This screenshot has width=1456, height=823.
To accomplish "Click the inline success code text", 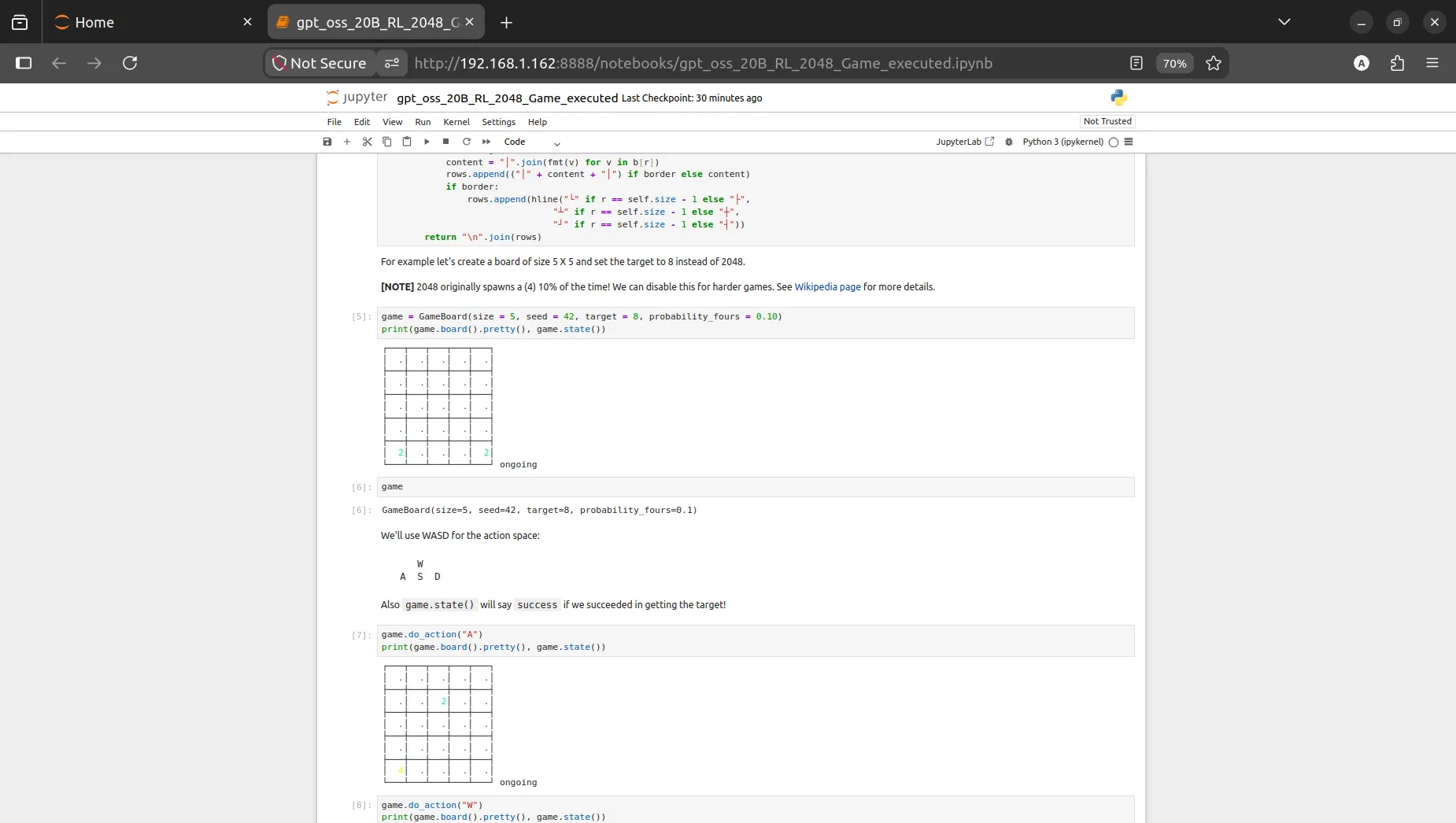I will point(538,605).
